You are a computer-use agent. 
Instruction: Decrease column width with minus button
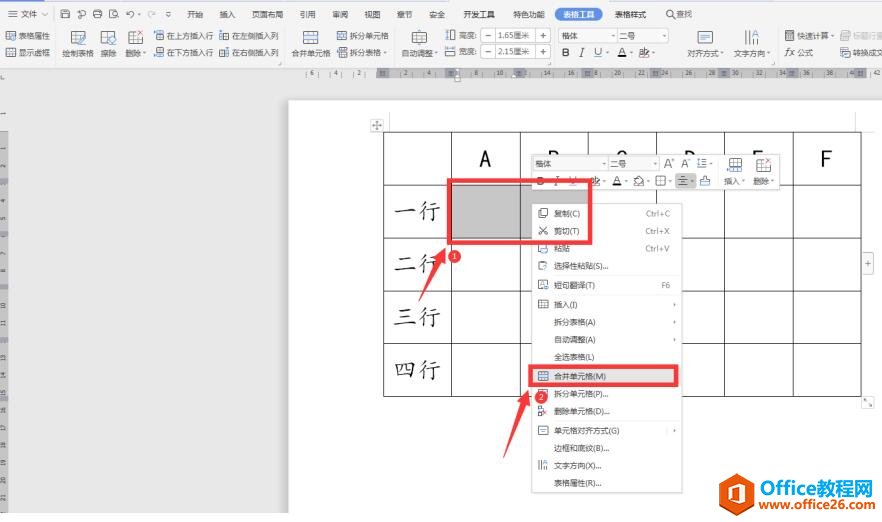488,51
